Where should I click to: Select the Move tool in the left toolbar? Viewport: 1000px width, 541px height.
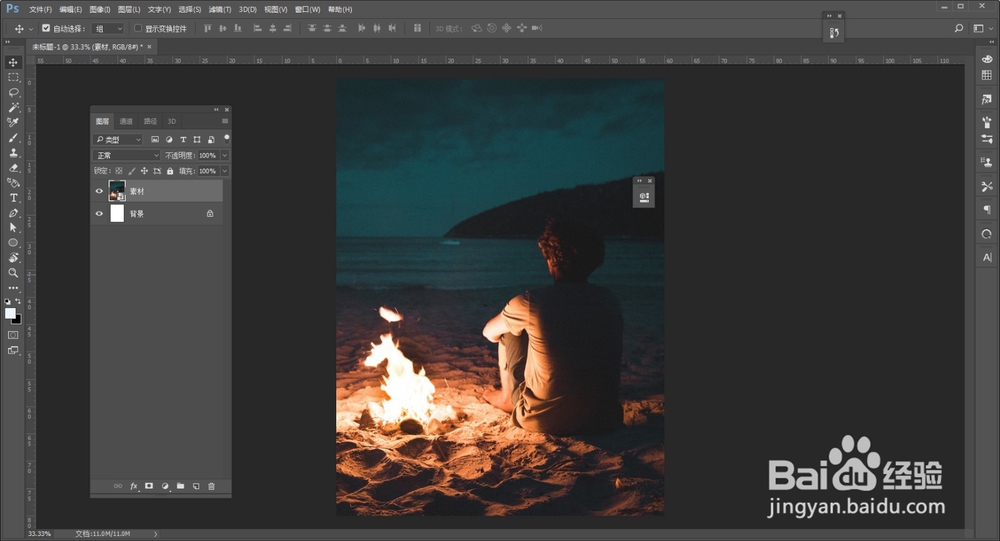tap(13, 62)
